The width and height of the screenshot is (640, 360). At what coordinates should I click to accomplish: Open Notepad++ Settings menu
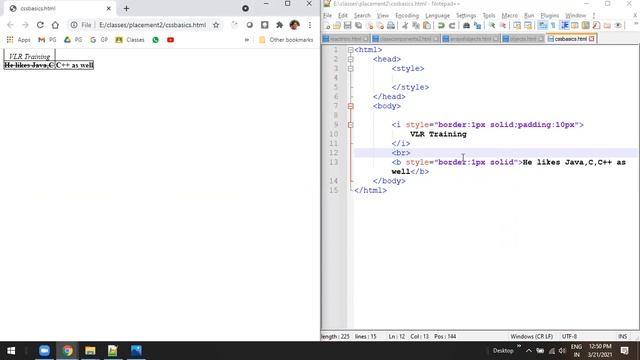point(466,16)
